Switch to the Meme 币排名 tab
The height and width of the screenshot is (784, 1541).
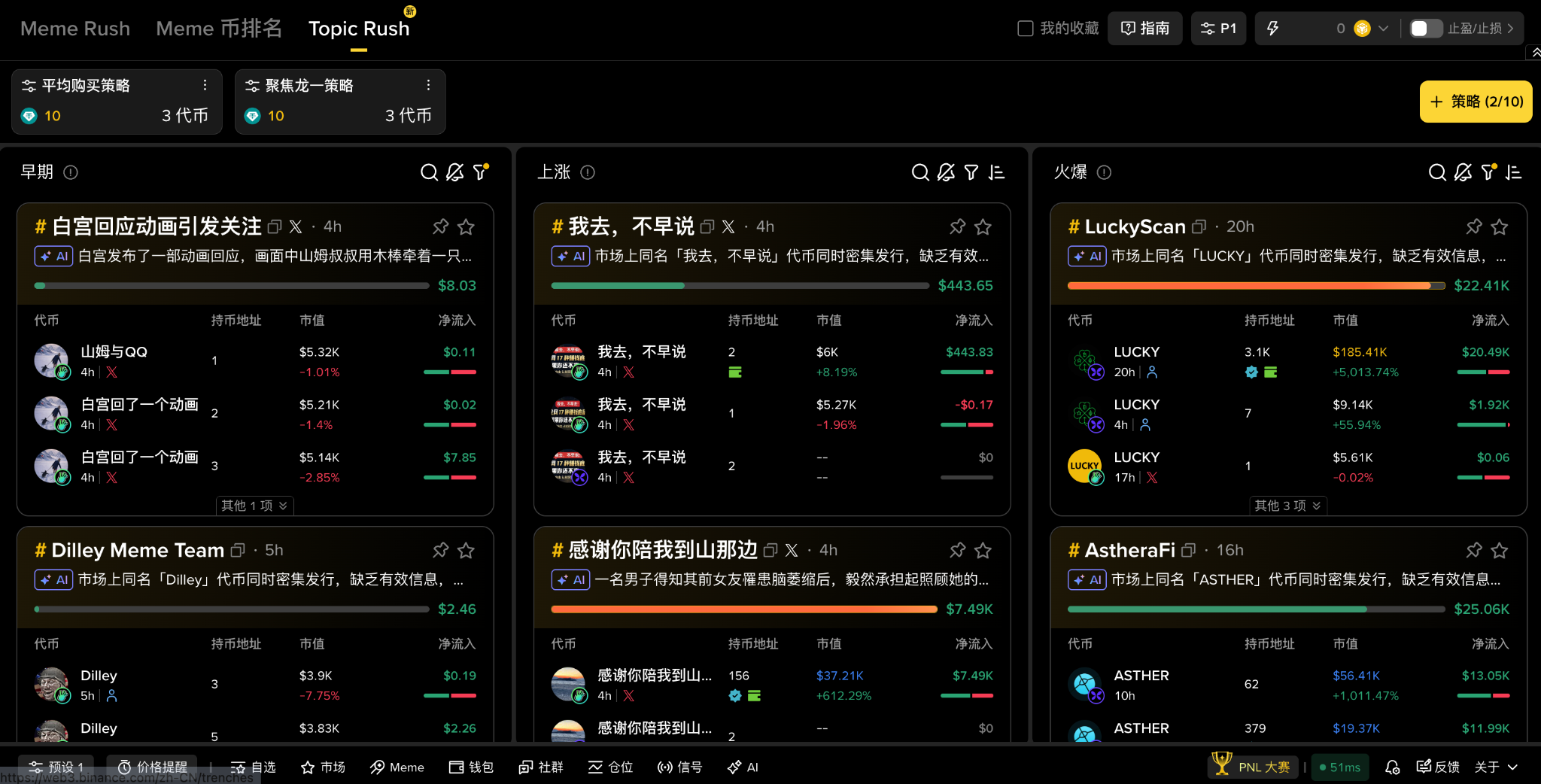(x=218, y=28)
